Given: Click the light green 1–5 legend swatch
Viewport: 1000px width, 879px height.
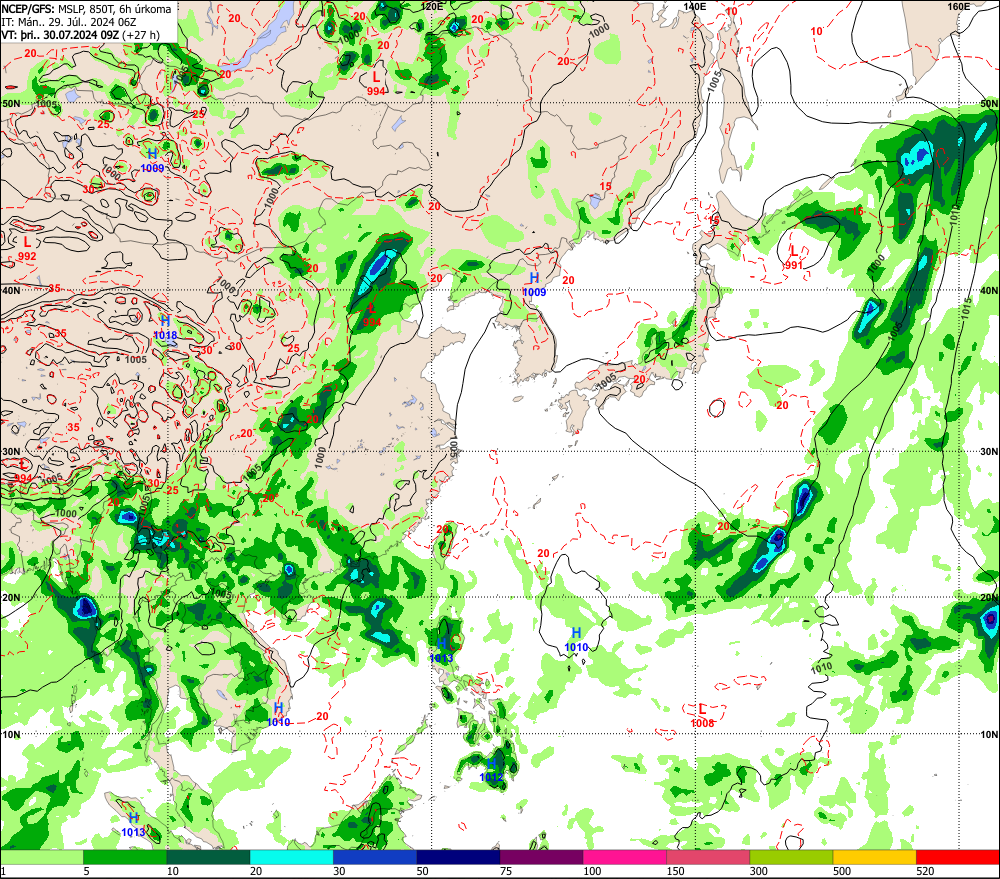Looking at the screenshot, I should (42, 857).
